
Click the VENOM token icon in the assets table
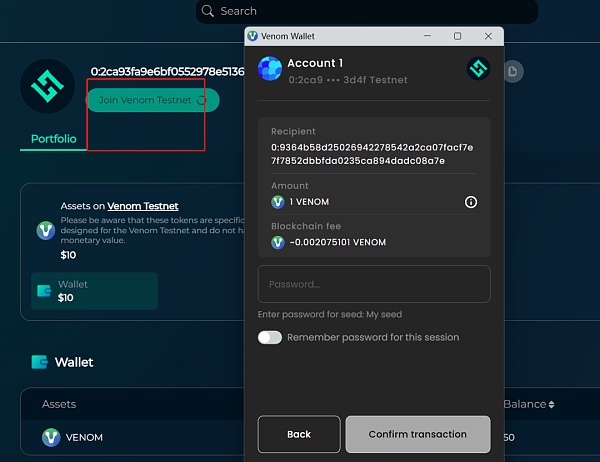51,437
